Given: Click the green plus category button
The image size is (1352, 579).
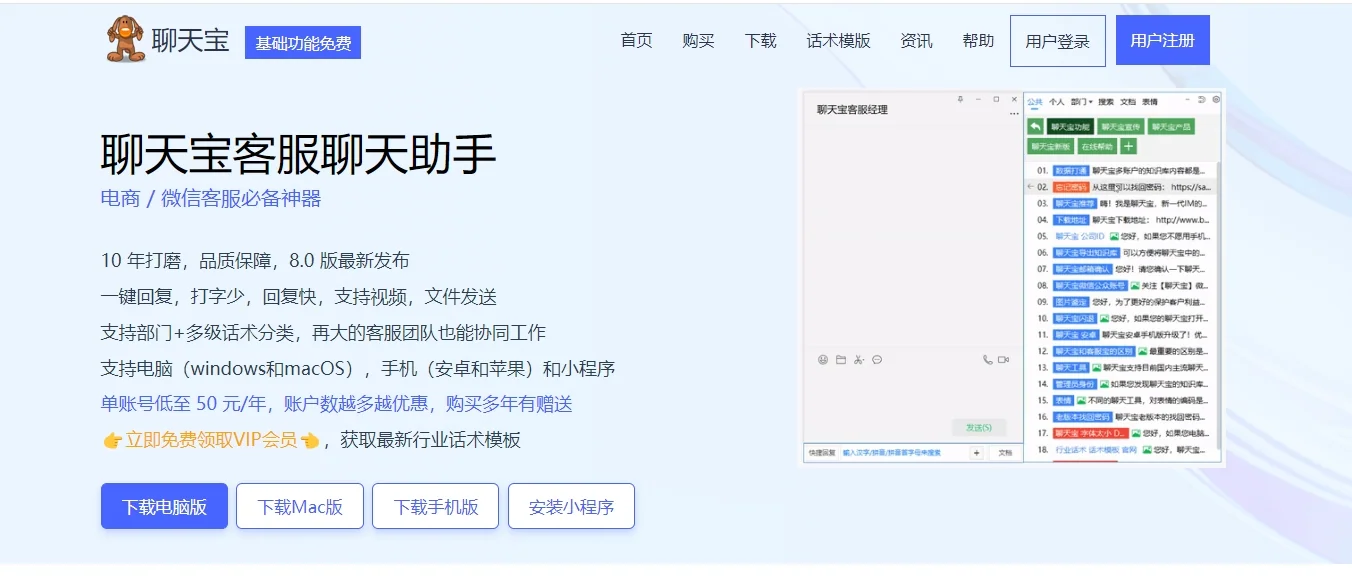Looking at the screenshot, I should [x=1128, y=146].
